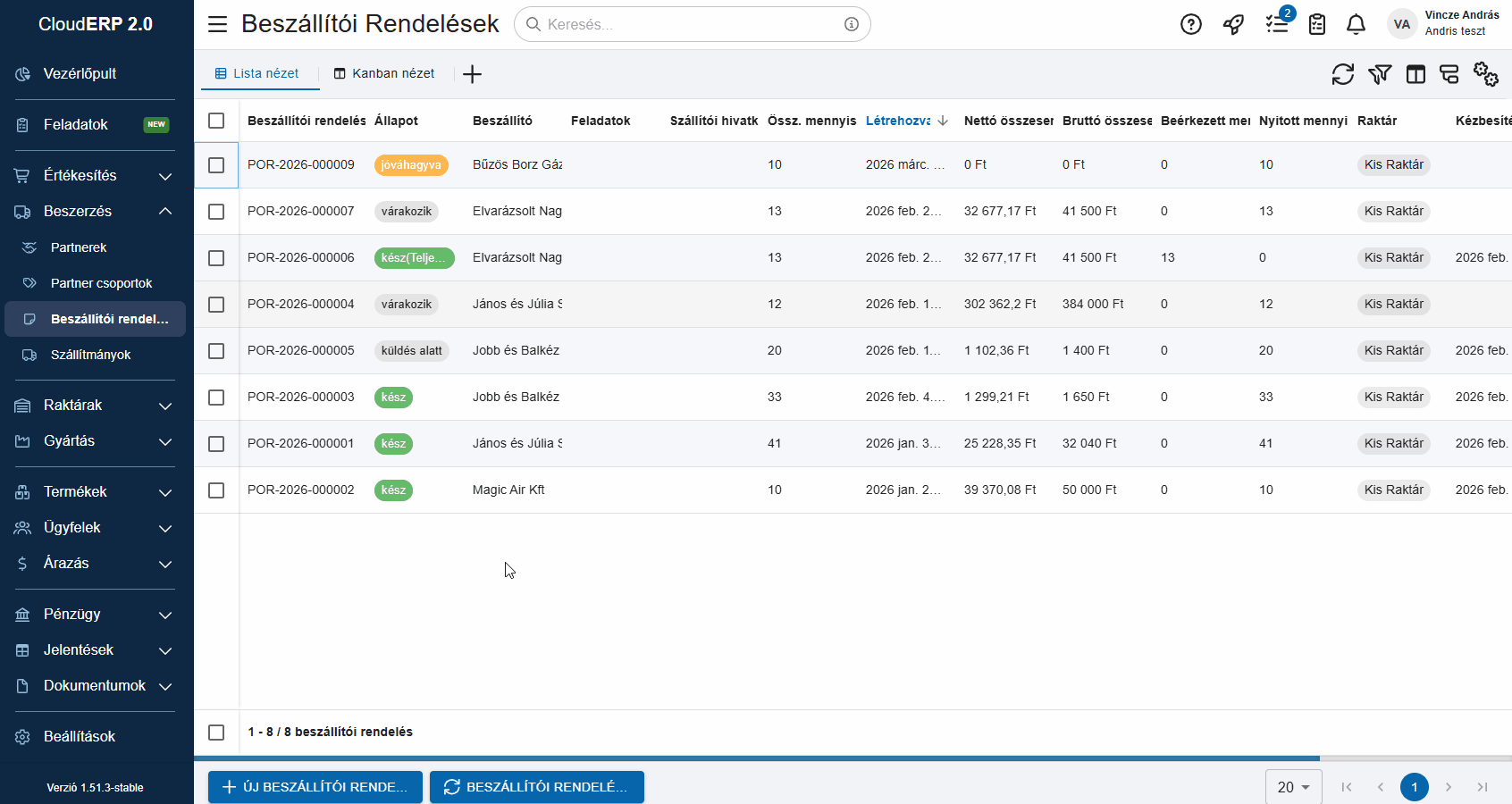This screenshot has height=804, width=1512.
Task: Open the page size dropdown showing 20
Action: (x=1293, y=787)
